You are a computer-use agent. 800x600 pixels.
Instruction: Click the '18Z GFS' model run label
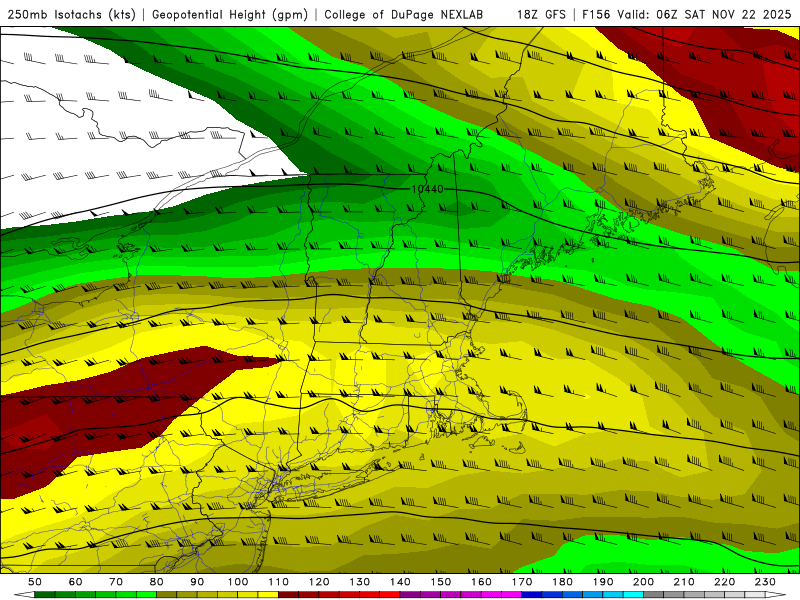[541, 14]
